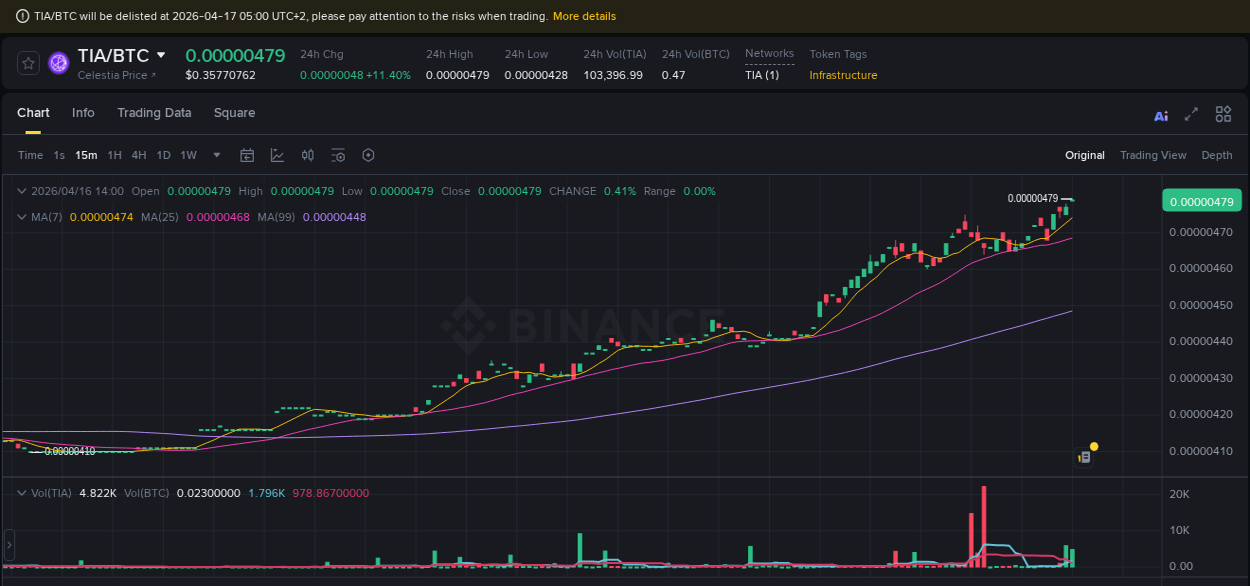Expand more time intervals dropdown

tap(217, 155)
